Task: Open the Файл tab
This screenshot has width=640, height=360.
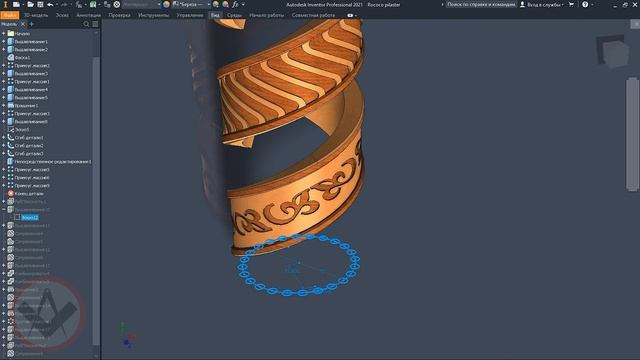Action: click(10, 15)
